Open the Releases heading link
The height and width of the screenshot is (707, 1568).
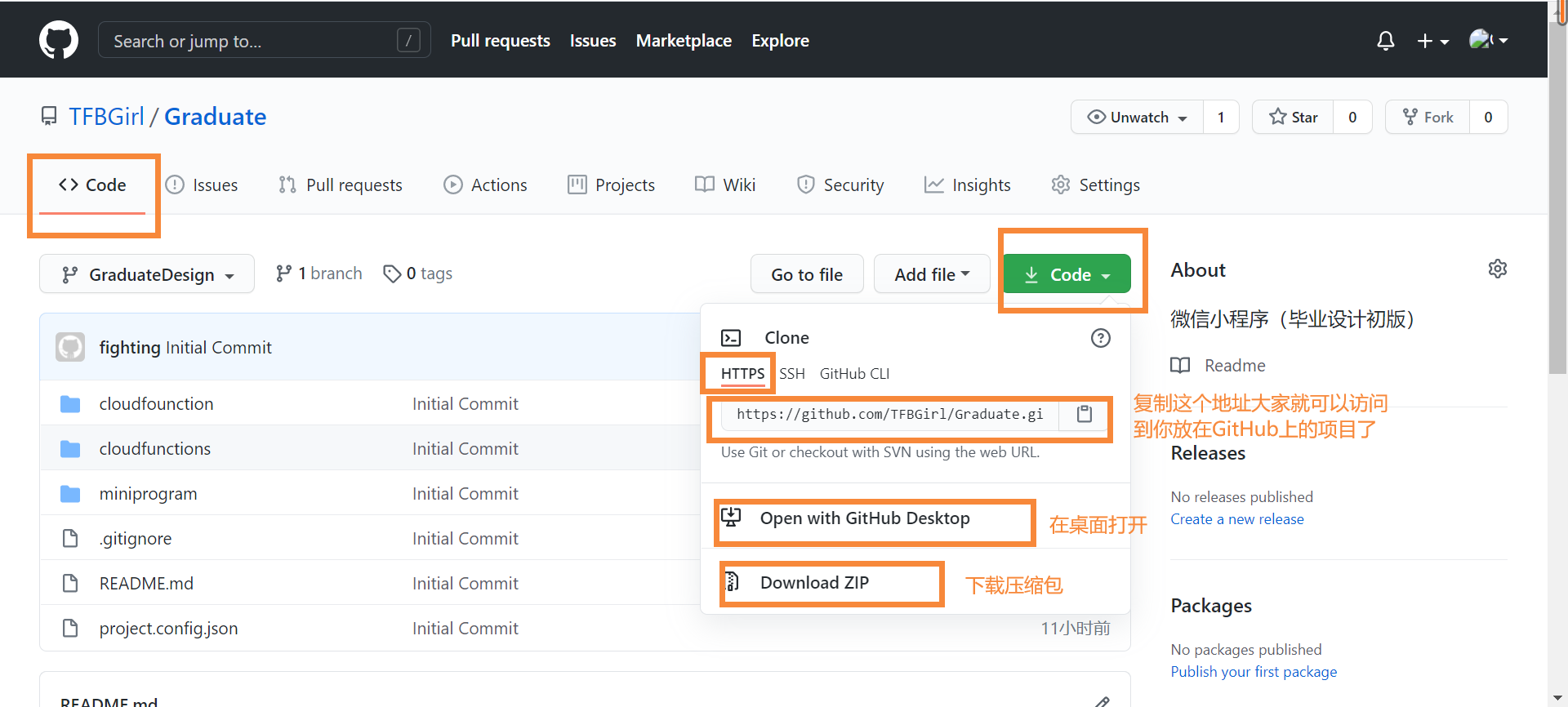[x=1208, y=453]
